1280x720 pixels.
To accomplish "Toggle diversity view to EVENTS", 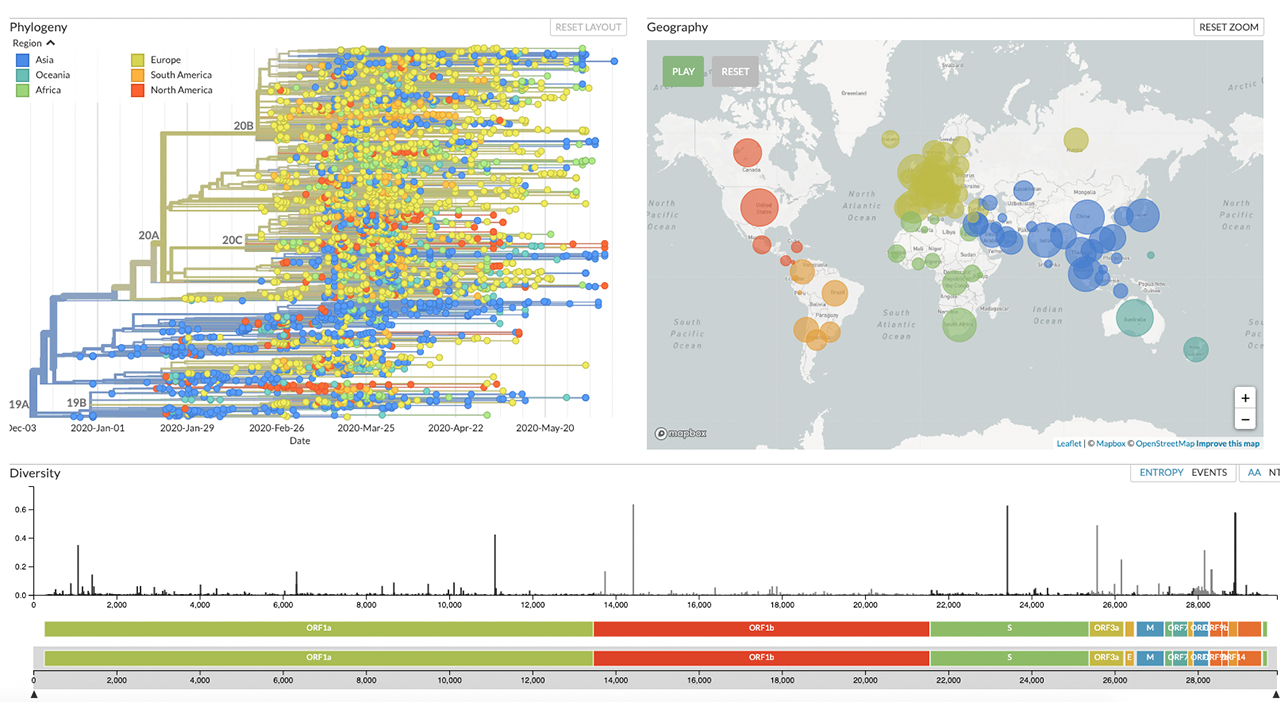I will (1209, 473).
